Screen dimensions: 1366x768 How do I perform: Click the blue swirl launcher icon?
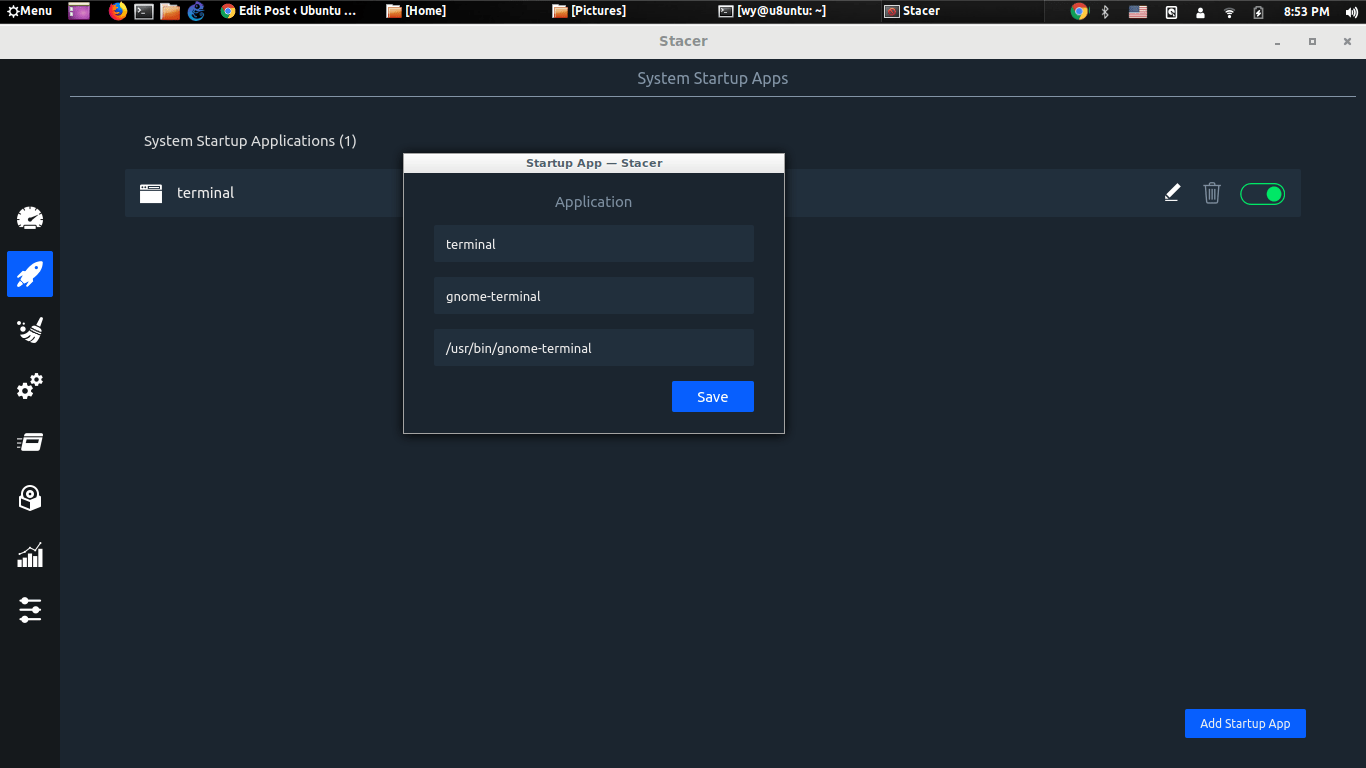point(196,11)
